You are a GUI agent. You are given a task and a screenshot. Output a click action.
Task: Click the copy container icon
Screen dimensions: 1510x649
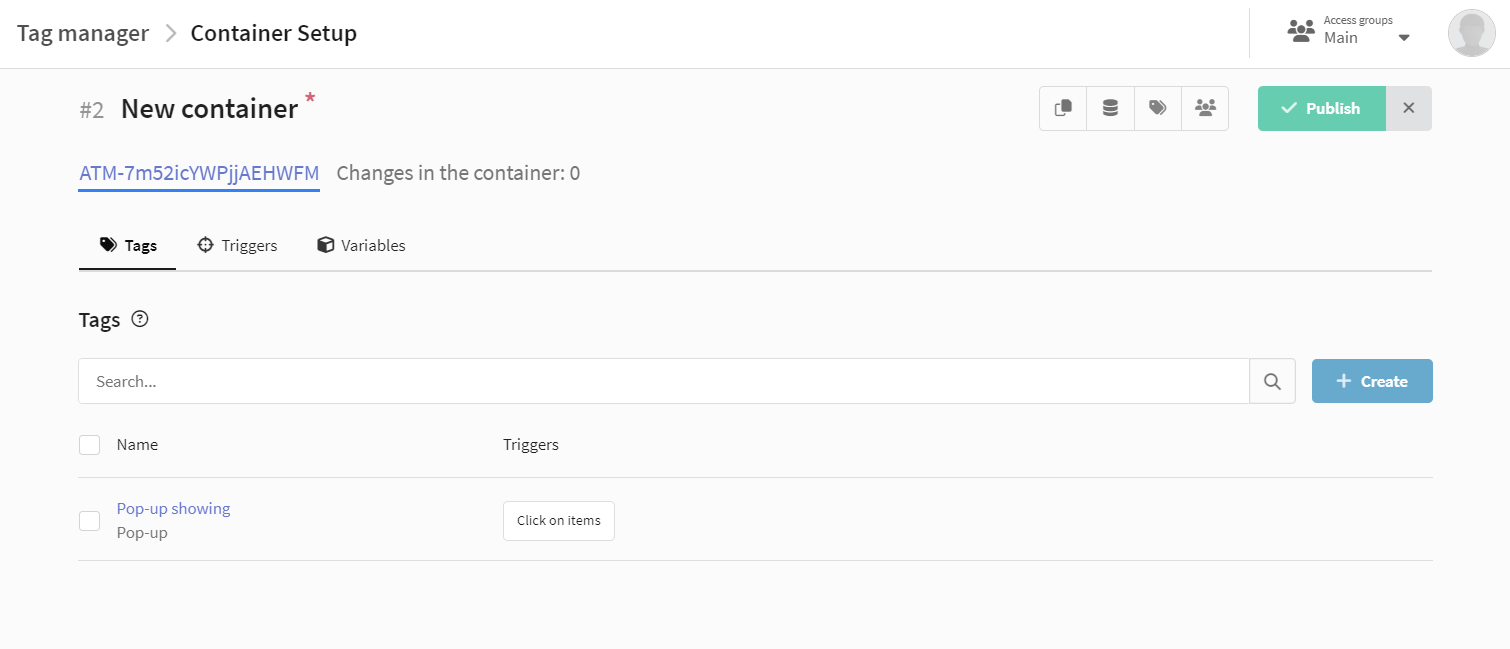coord(1063,108)
